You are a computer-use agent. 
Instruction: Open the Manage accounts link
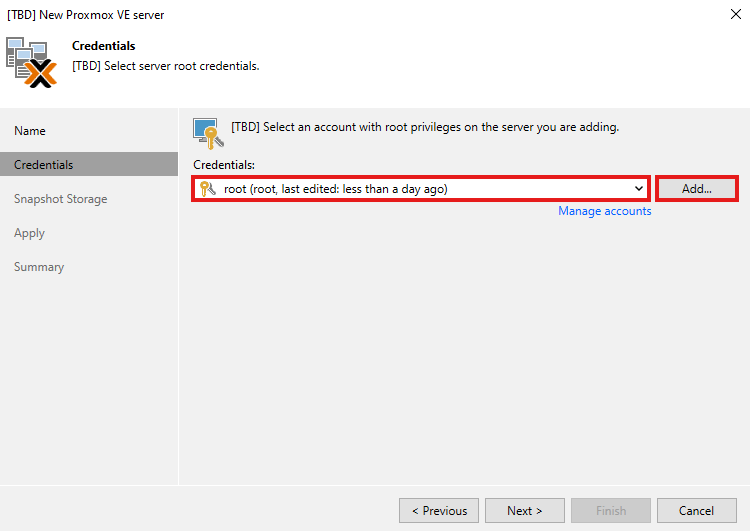tap(604, 211)
